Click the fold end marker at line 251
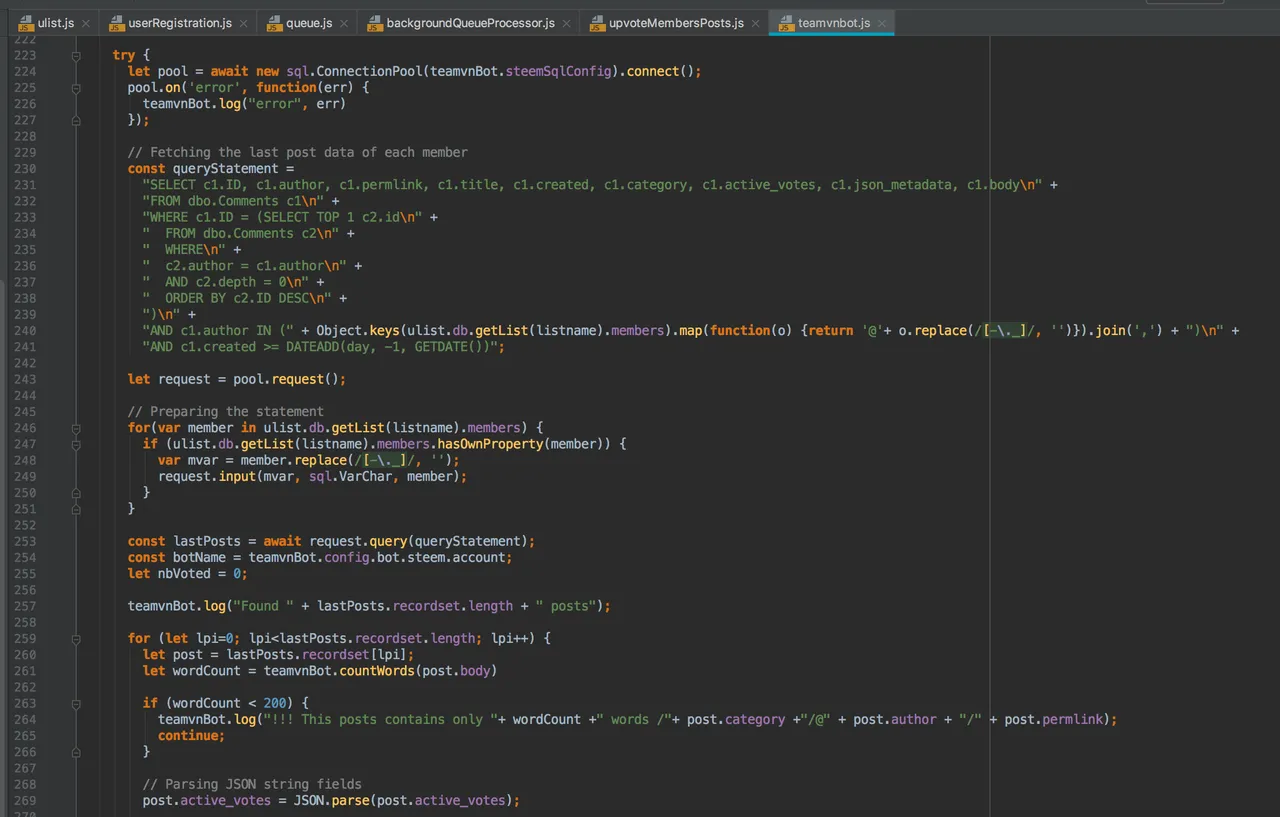1280x817 pixels. pyautogui.click(x=76, y=509)
